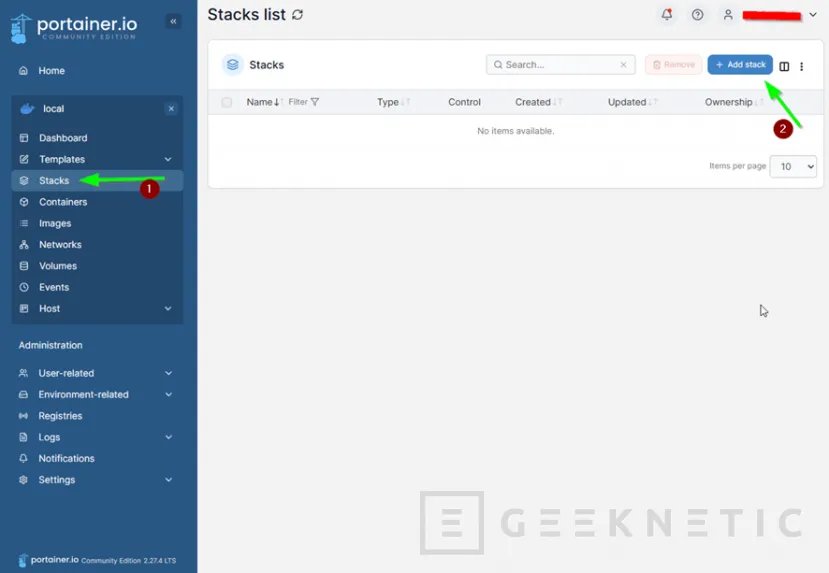Open the Items per page dropdown
This screenshot has height=573, width=829.
coord(793,167)
